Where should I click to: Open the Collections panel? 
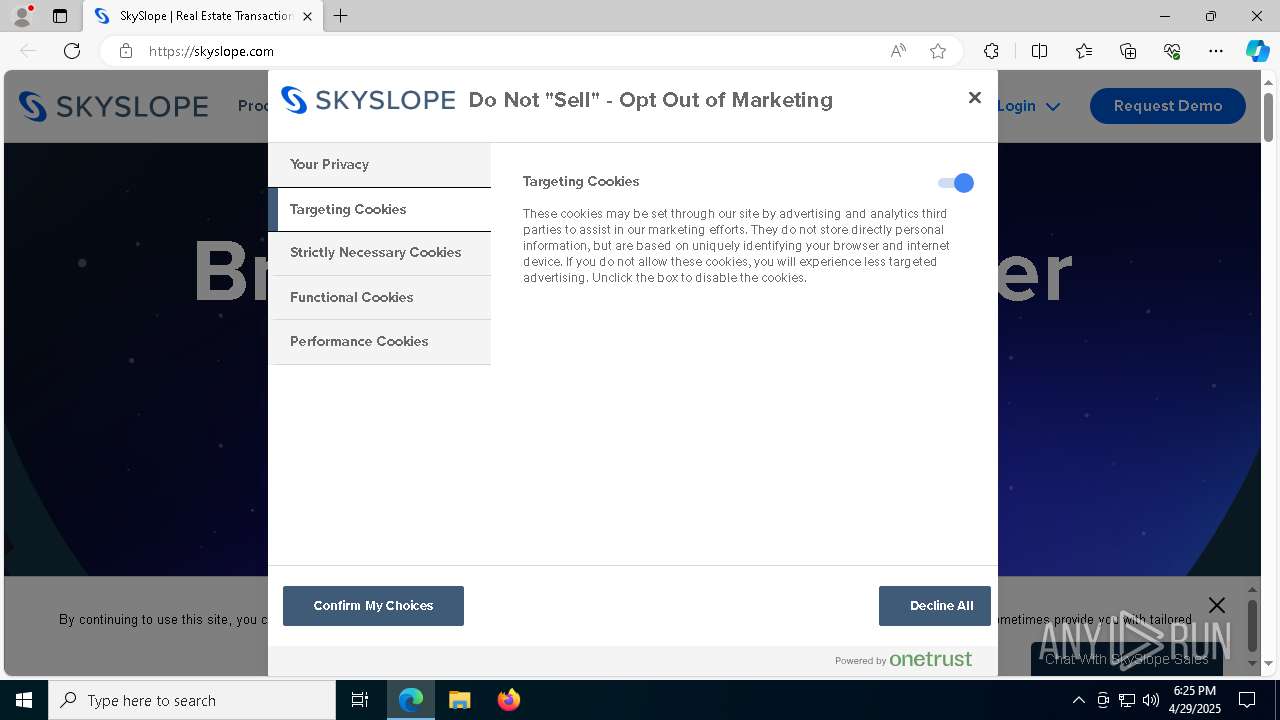(1128, 51)
